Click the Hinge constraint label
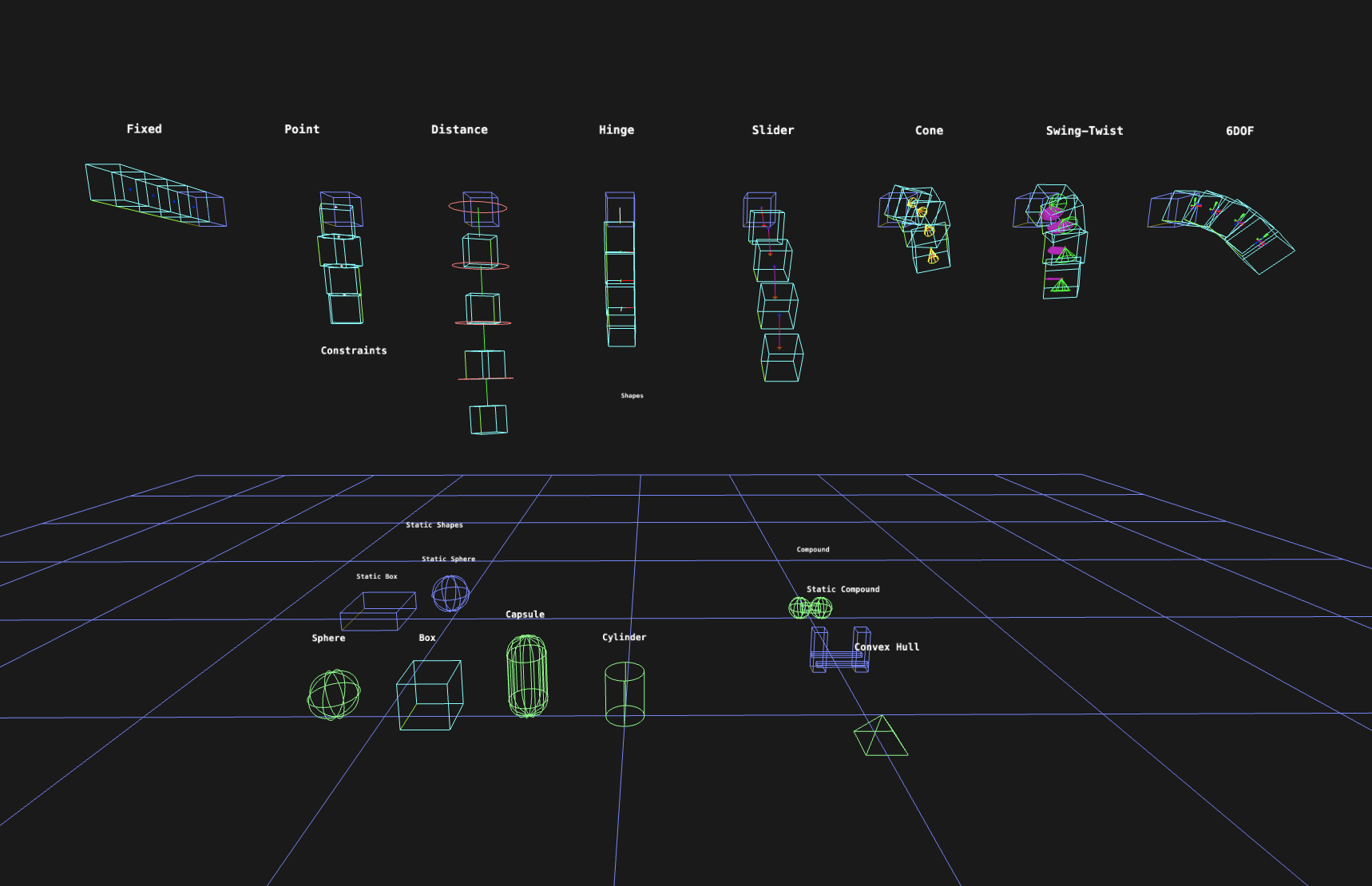The height and width of the screenshot is (886, 1372). [x=617, y=130]
